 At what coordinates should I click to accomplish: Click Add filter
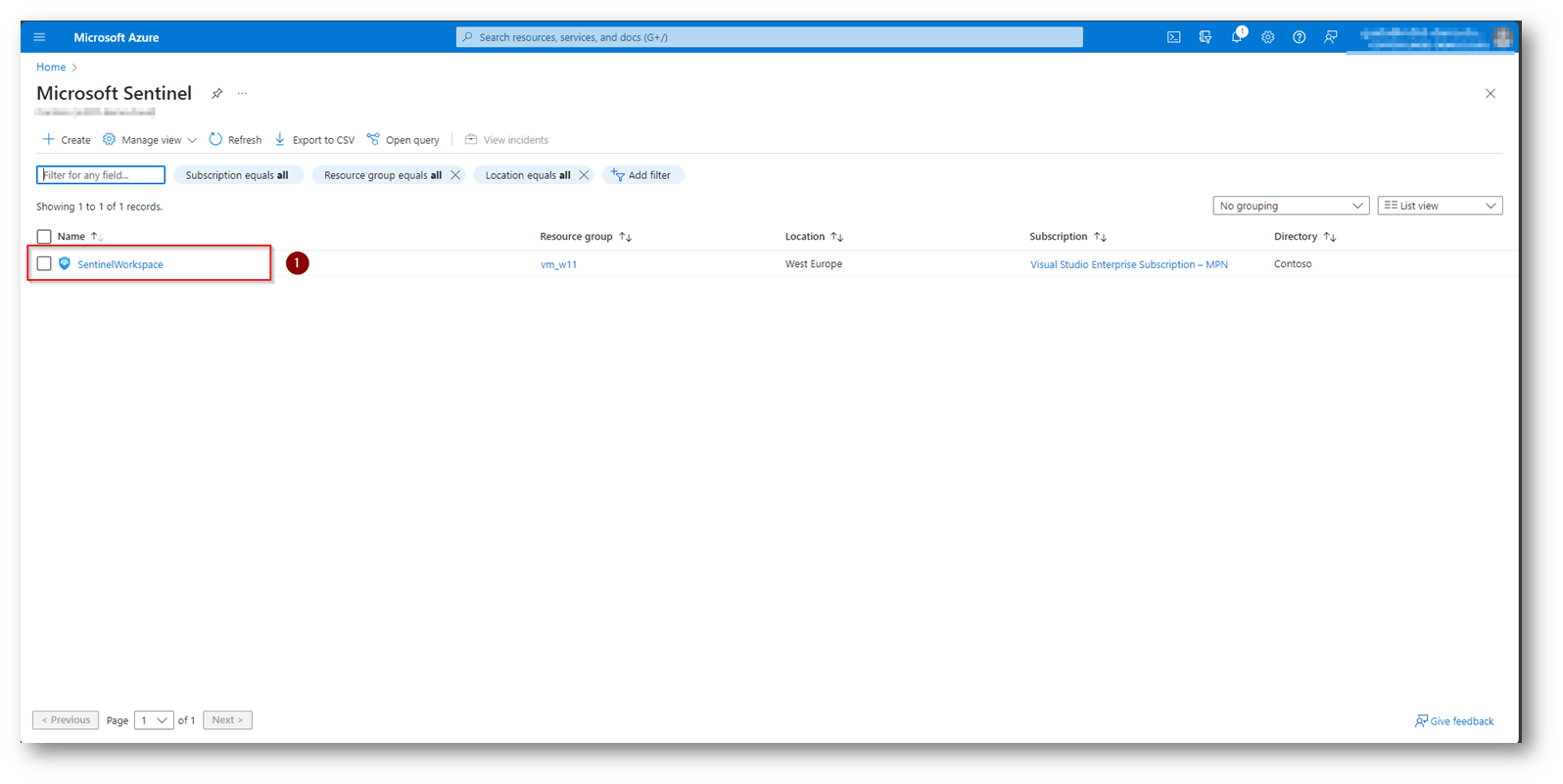641,175
